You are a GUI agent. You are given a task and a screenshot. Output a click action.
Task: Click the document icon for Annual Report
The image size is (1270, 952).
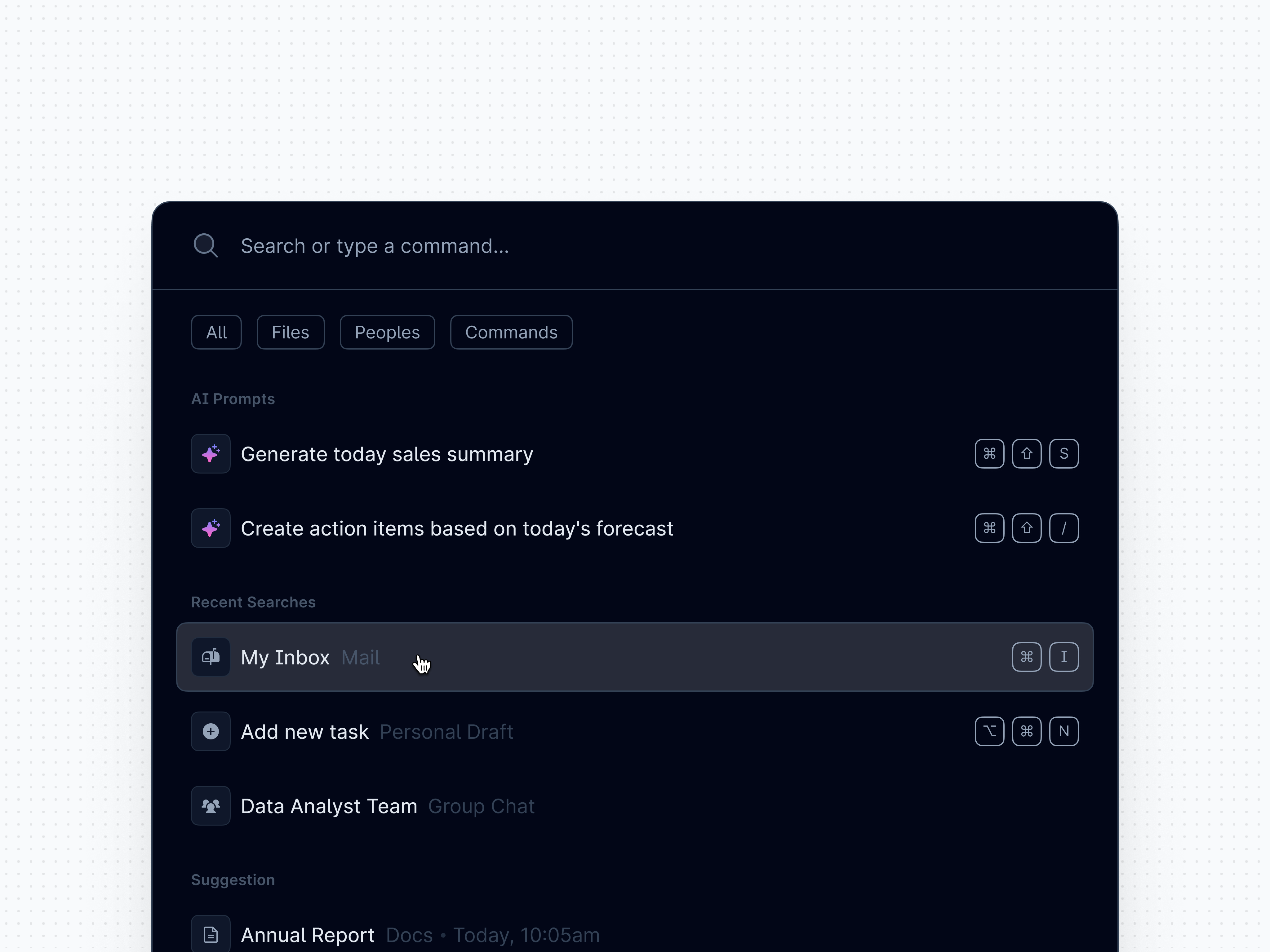pos(211,934)
